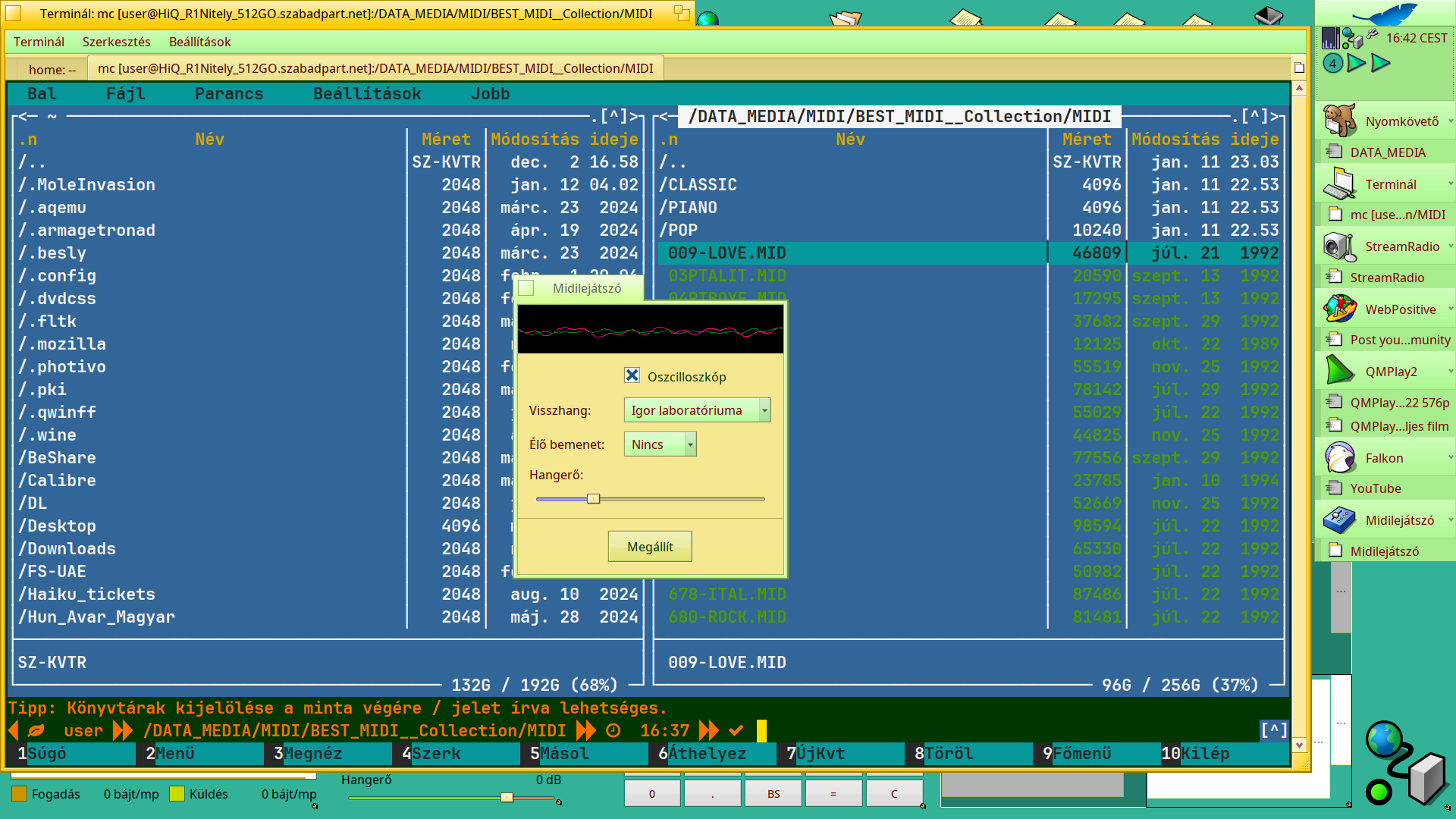
Task: Select the 009-LOVE.MID file row
Action: 968,253
